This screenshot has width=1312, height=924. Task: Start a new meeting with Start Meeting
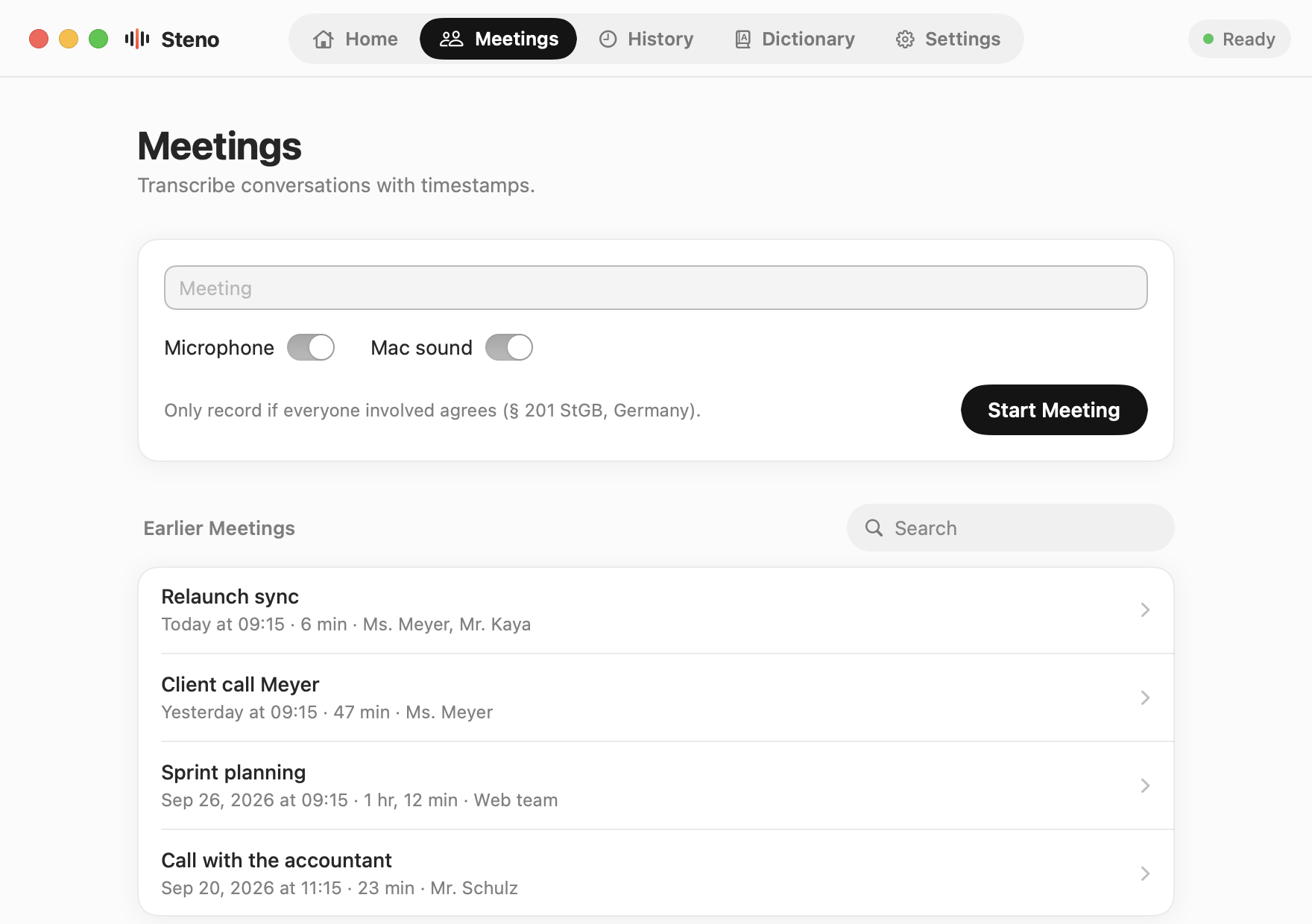pyautogui.click(x=1054, y=410)
